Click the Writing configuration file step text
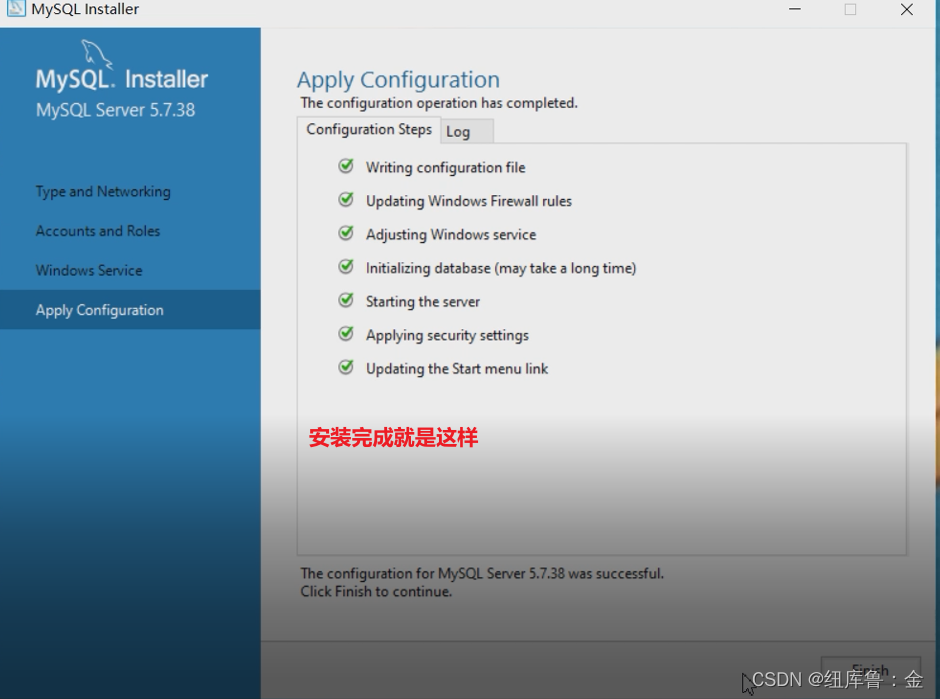Screen dimensions: 940x699 (x=445, y=168)
